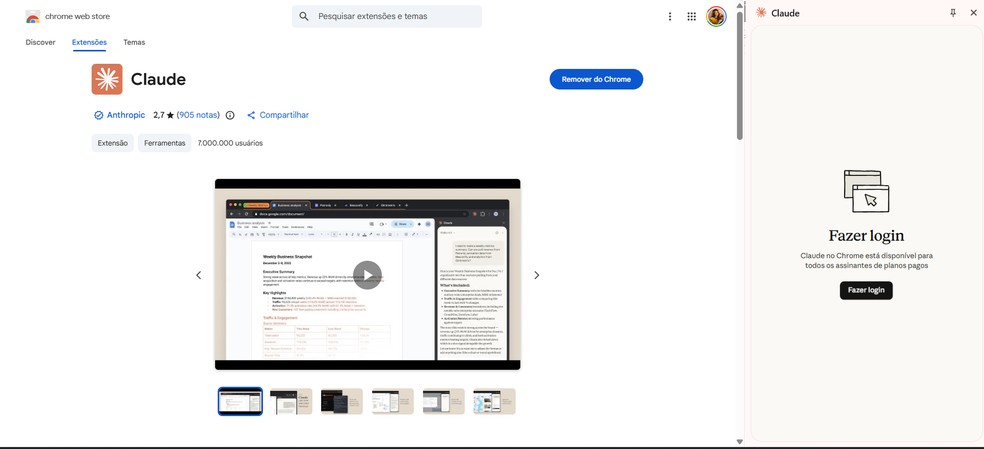This screenshot has height=449, width=984.
Task: Click the 2,7 star rating
Action: pos(163,115)
